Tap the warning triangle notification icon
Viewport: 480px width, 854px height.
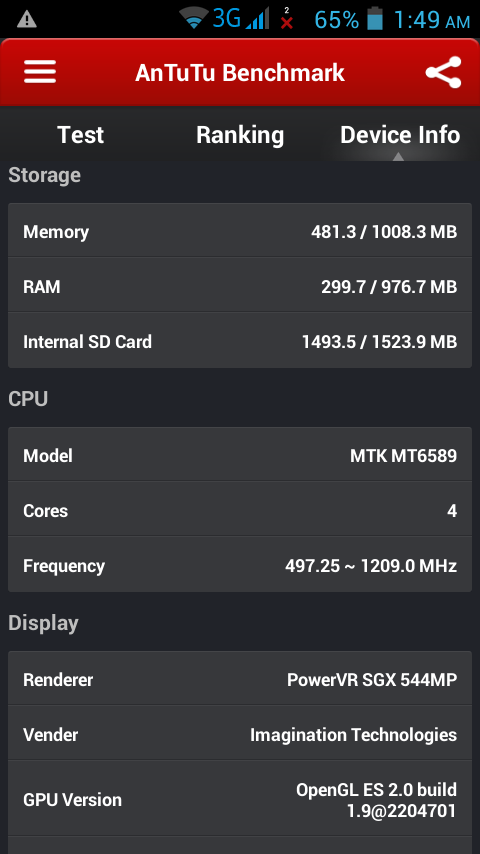[x=27, y=20]
